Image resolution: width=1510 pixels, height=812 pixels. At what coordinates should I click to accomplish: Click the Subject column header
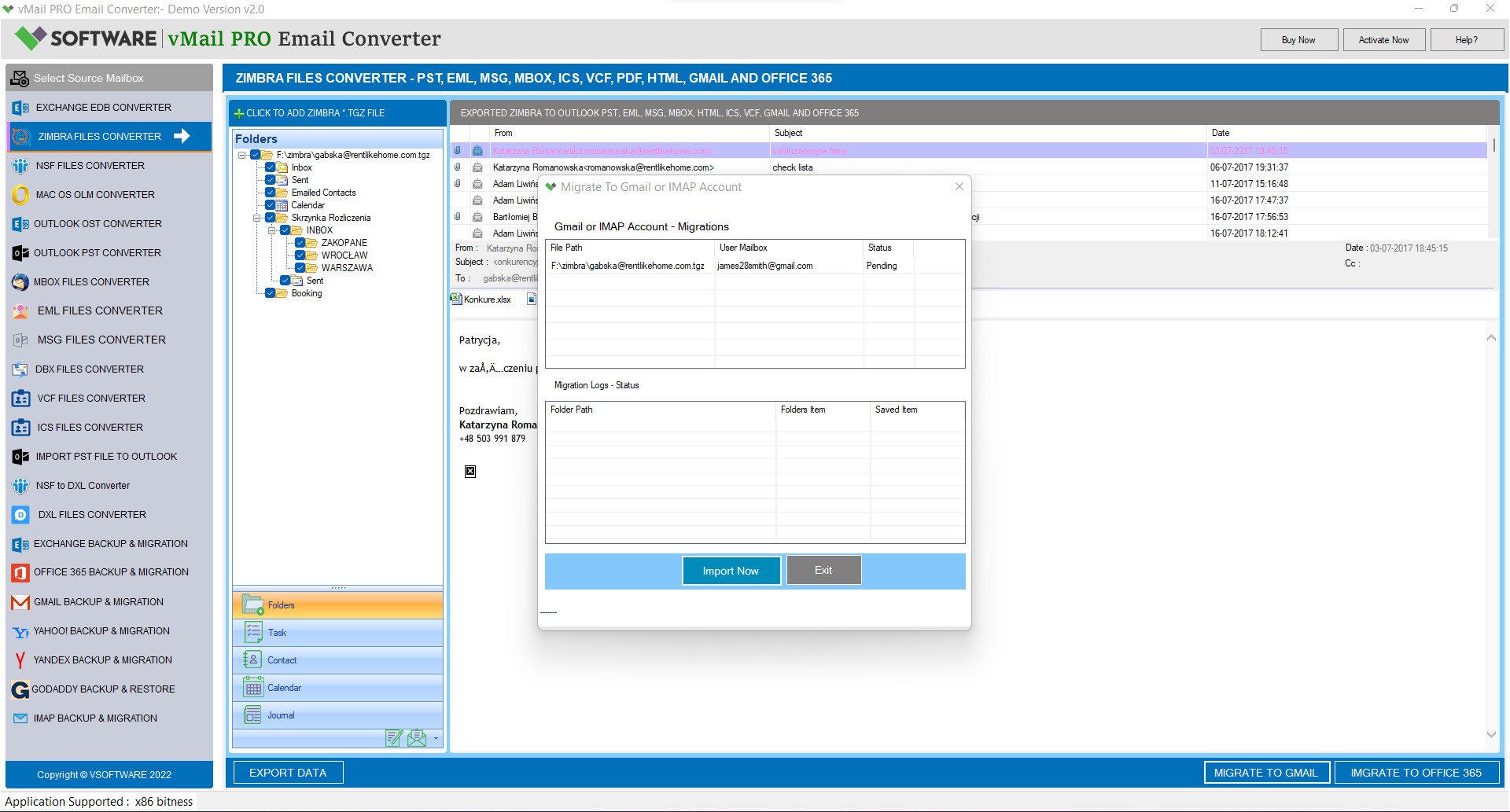[x=988, y=133]
